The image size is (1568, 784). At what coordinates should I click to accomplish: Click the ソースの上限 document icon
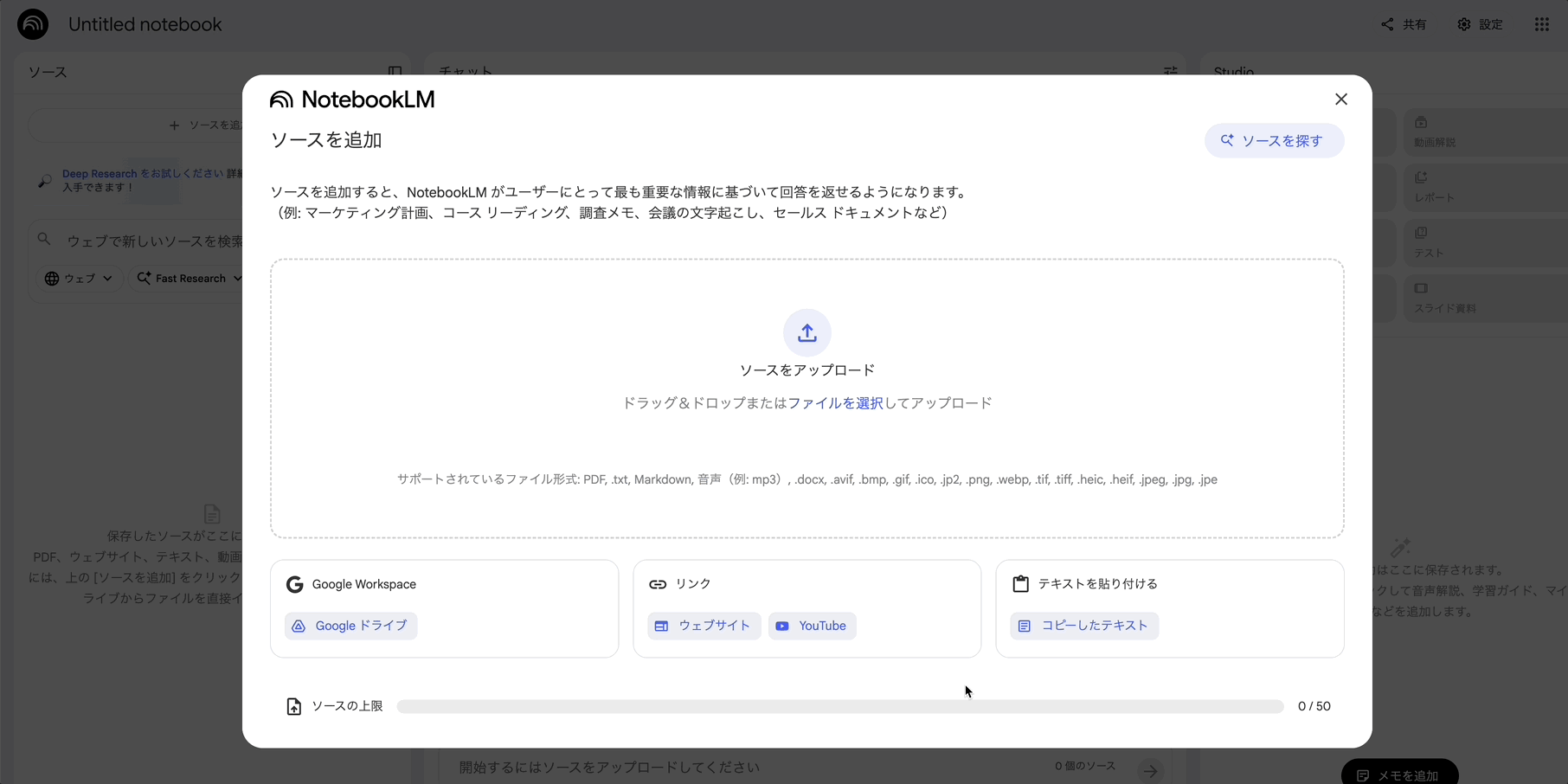(293, 706)
